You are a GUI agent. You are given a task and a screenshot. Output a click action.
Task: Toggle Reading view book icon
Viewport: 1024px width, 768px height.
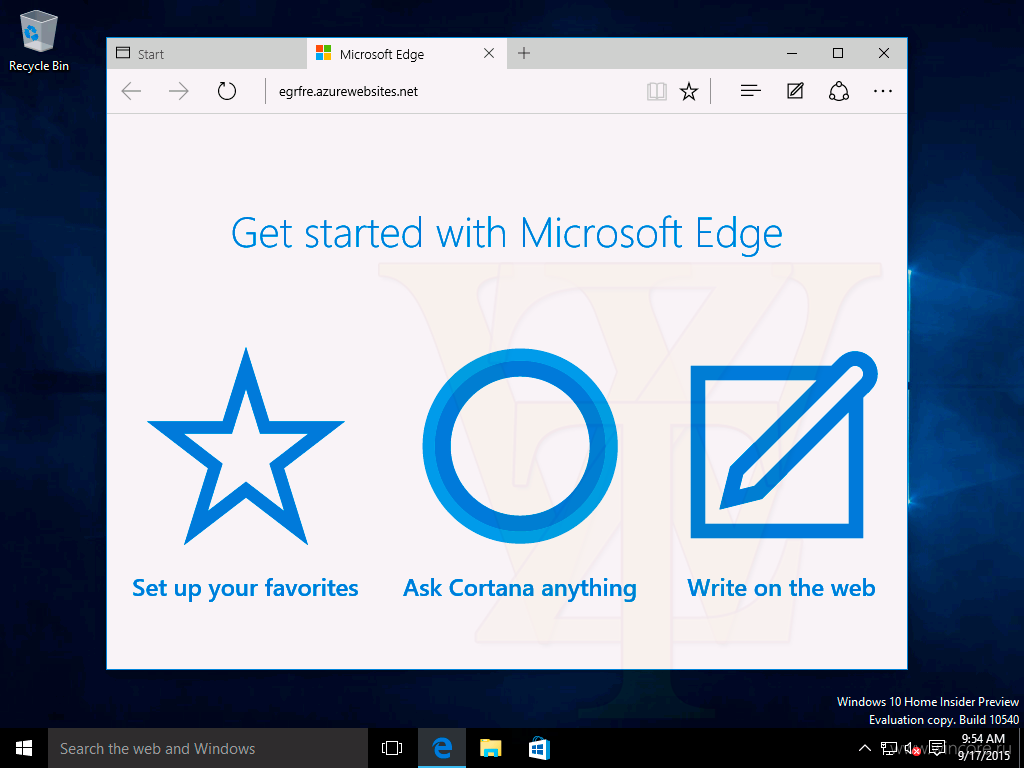pos(656,91)
